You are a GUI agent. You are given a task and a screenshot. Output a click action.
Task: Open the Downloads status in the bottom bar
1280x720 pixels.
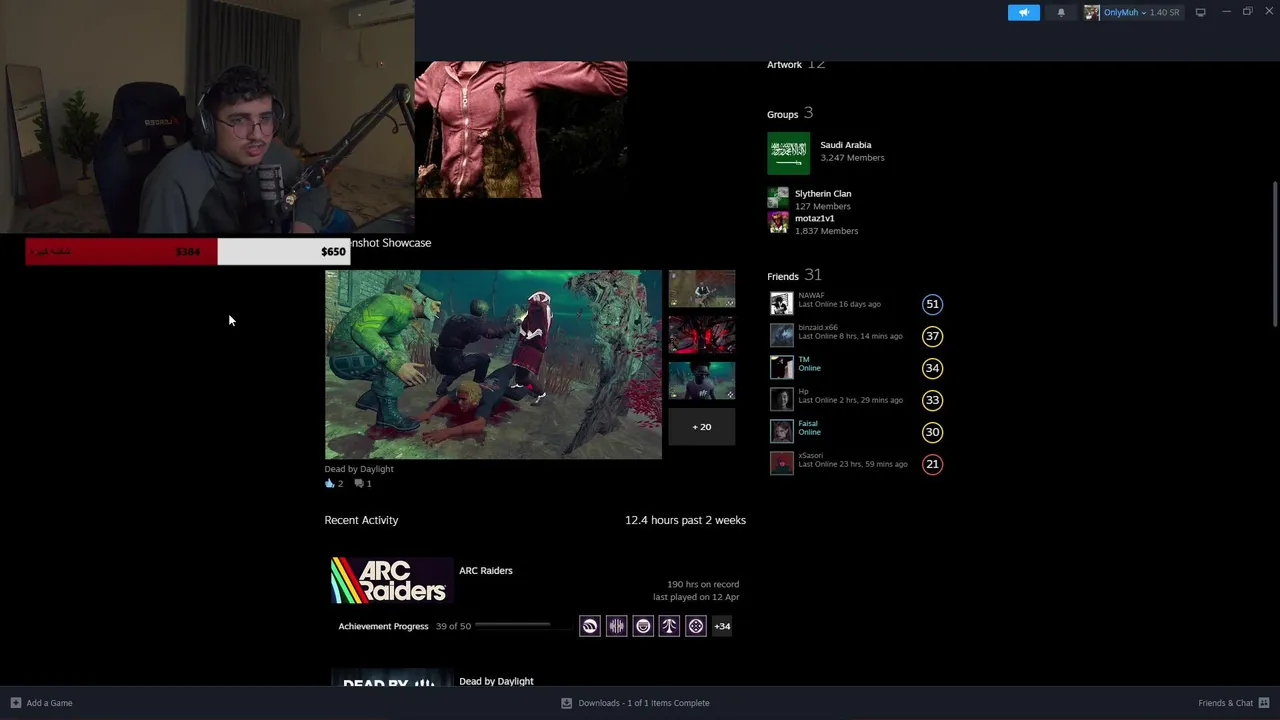644,703
